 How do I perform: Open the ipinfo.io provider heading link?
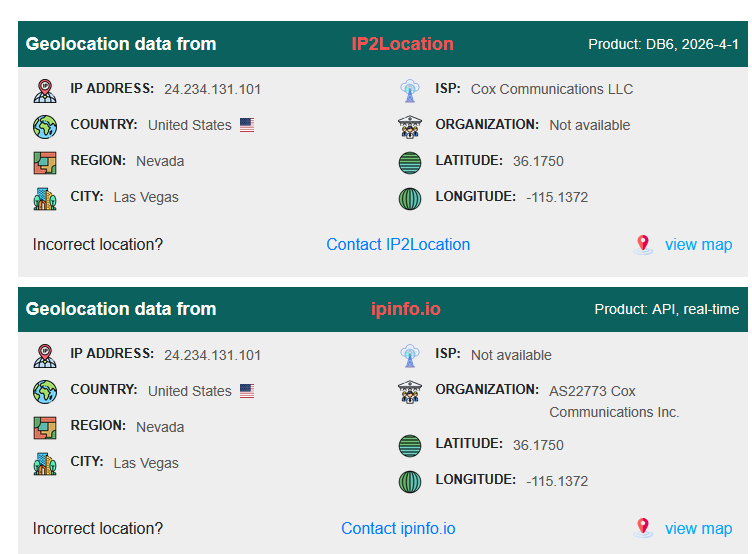point(406,309)
